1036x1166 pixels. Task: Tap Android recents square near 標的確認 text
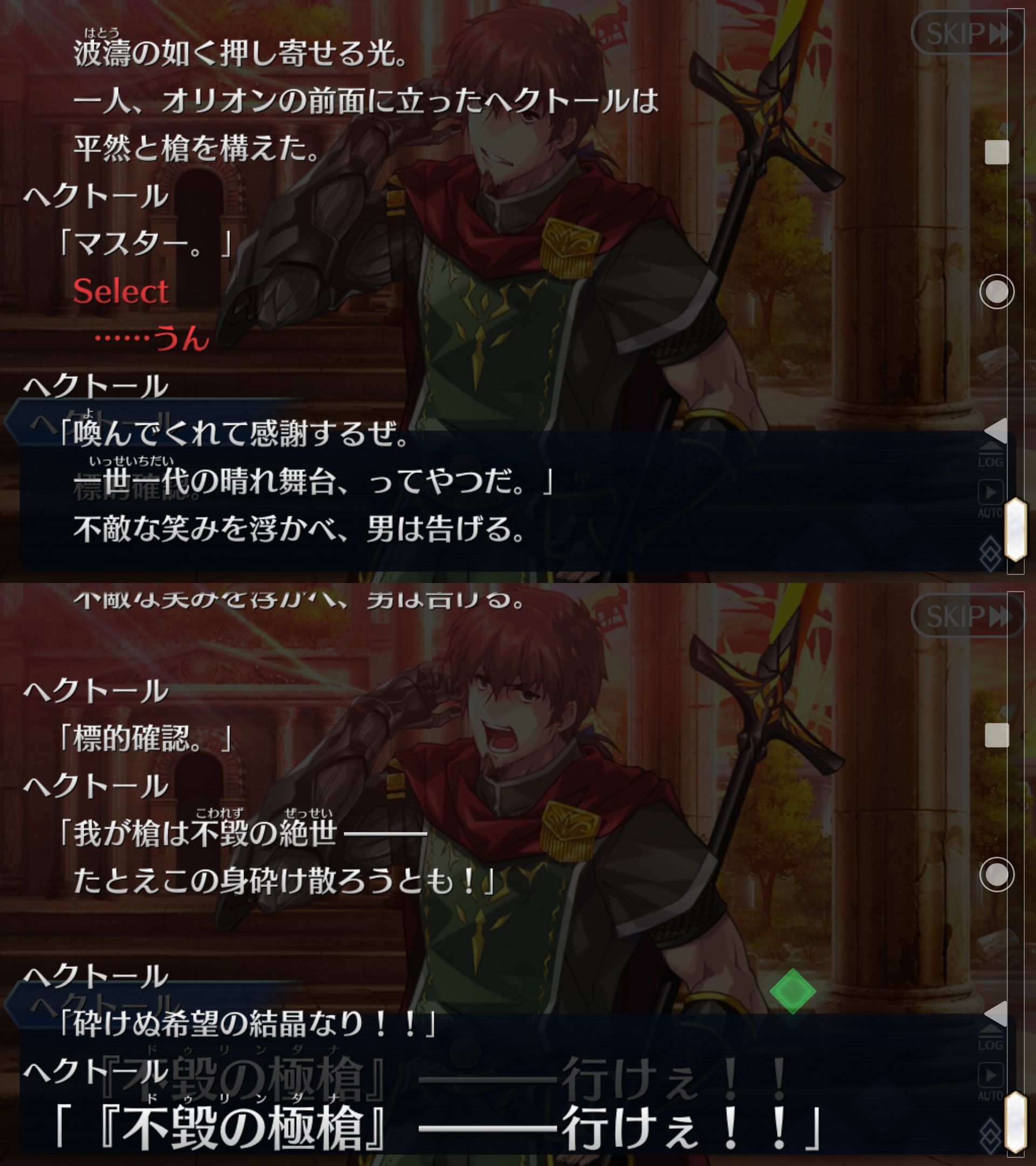tap(997, 735)
